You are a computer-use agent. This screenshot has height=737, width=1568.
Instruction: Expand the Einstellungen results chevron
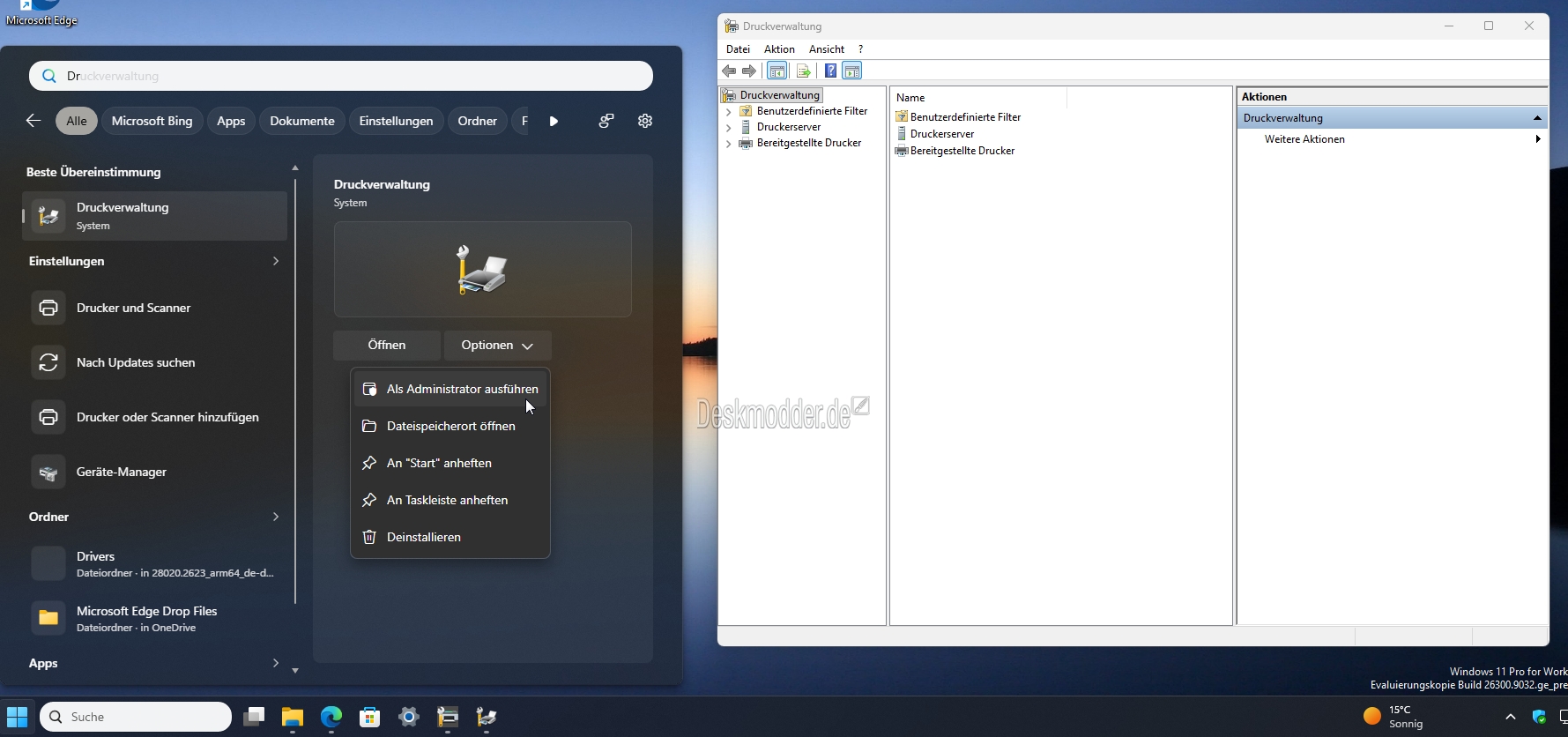point(276,261)
